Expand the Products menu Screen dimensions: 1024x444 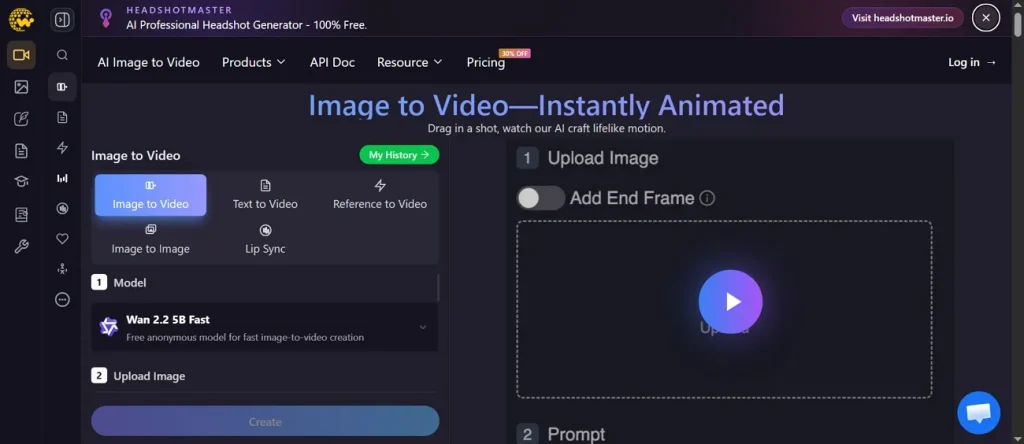[253, 62]
